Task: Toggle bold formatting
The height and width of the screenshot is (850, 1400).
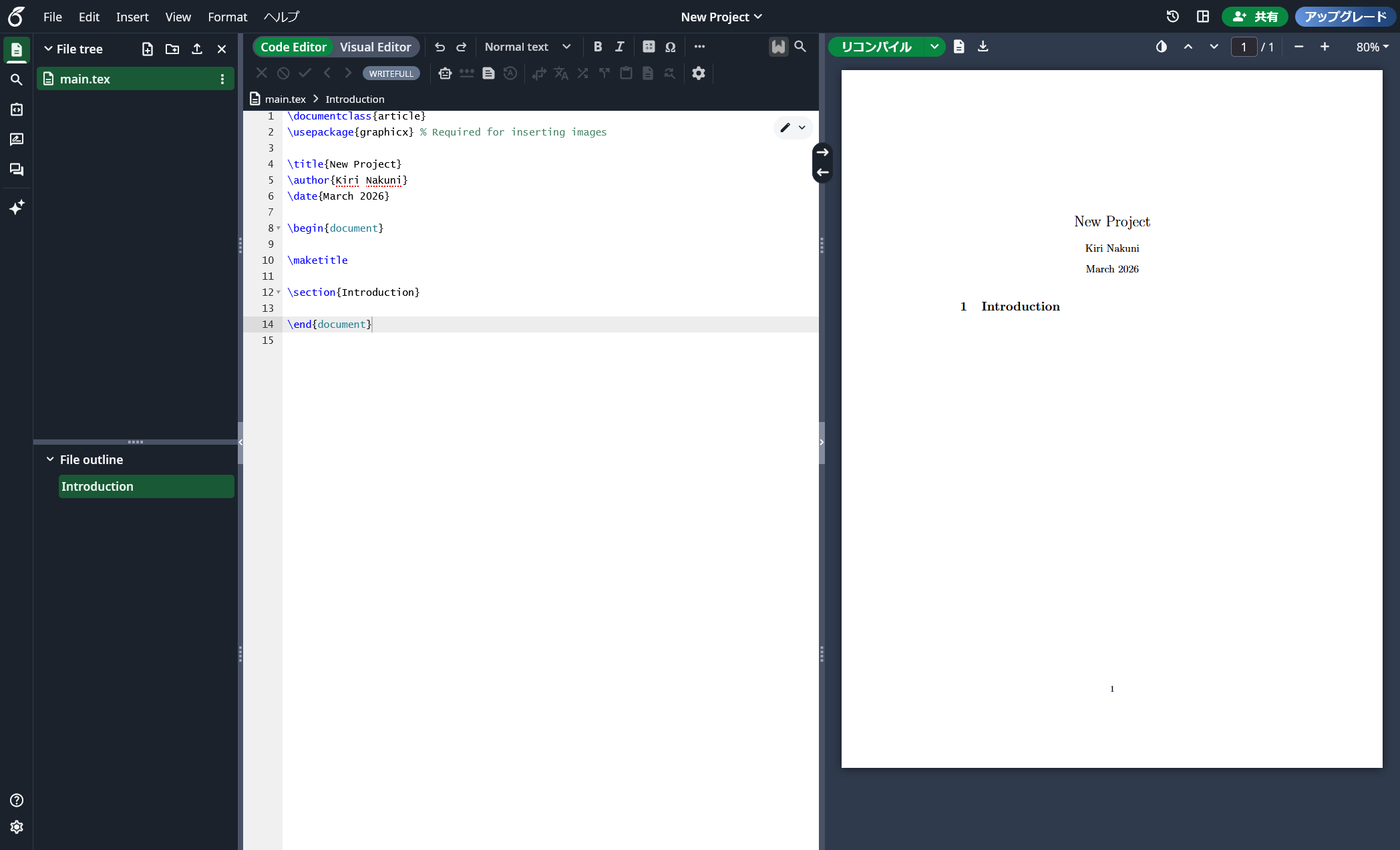Action: 597,47
